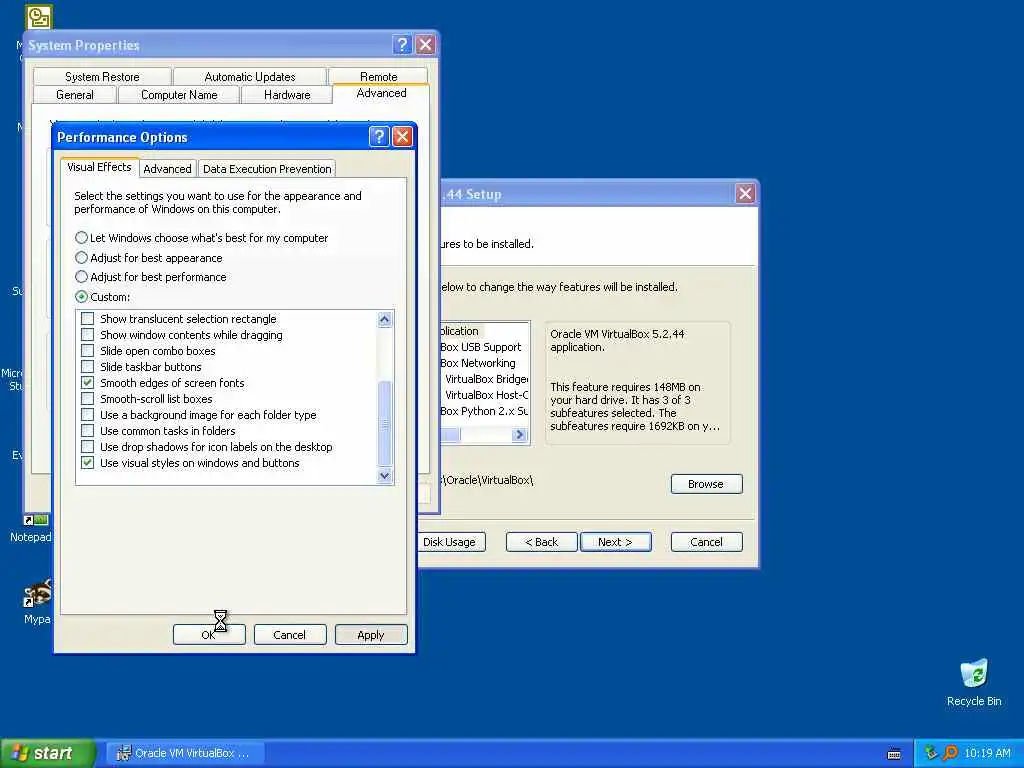Uncheck Use visual styles on windows and buttons

[x=88, y=462]
